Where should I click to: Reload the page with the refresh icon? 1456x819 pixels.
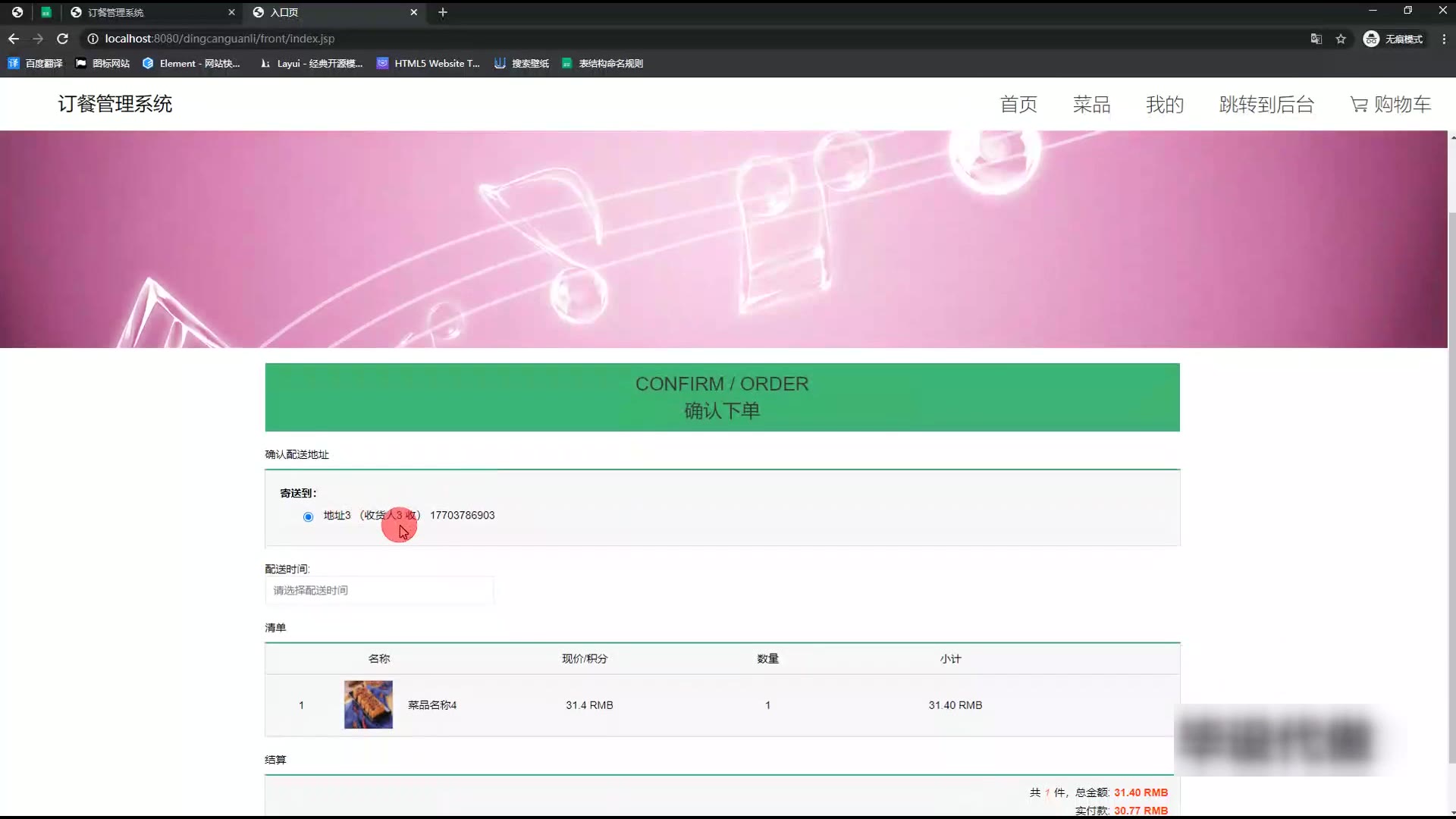click(63, 39)
